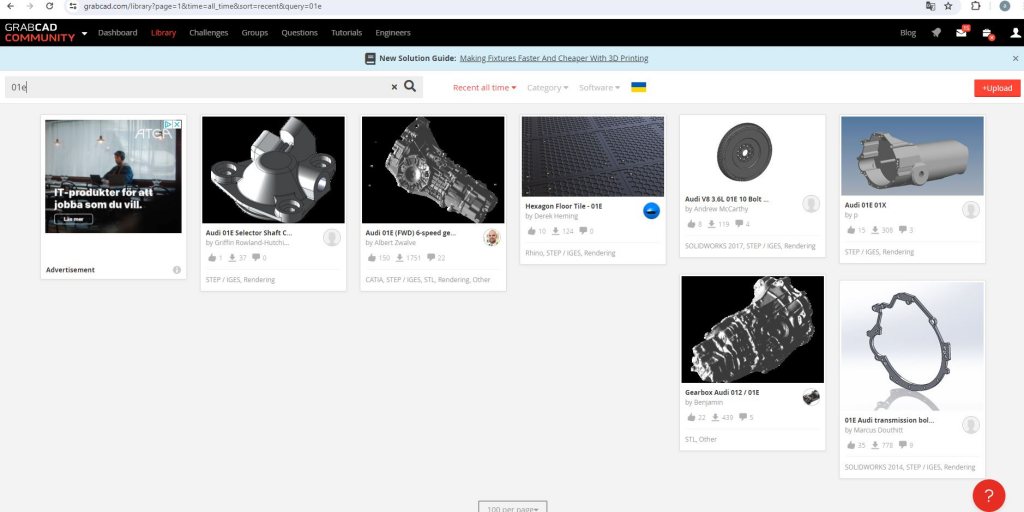Like the 01E Audi transmission bolt model
This screenshot has height=512, width=1024.
851,445
